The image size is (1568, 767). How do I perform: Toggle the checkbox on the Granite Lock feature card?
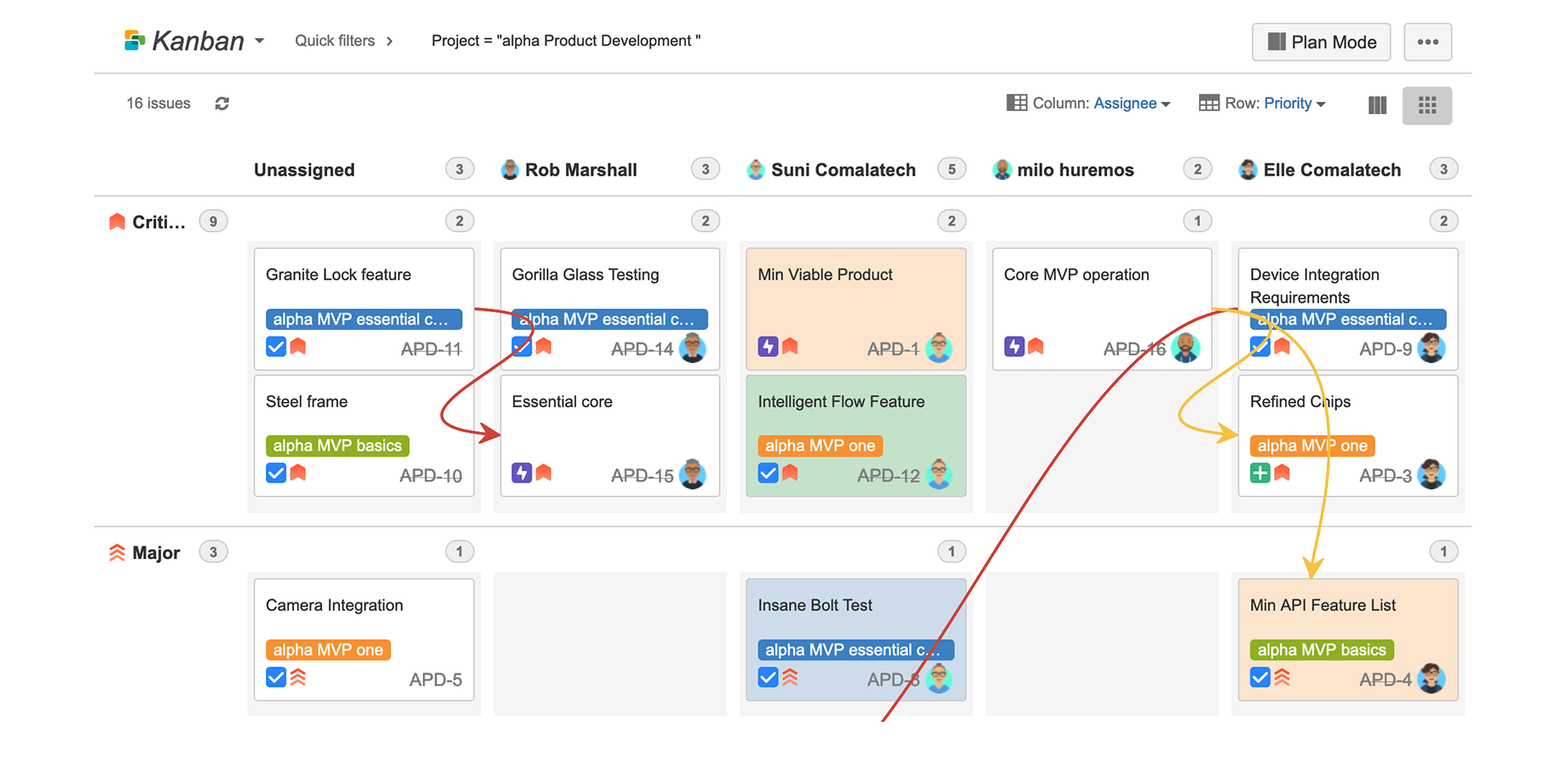[x=275, y=347]
